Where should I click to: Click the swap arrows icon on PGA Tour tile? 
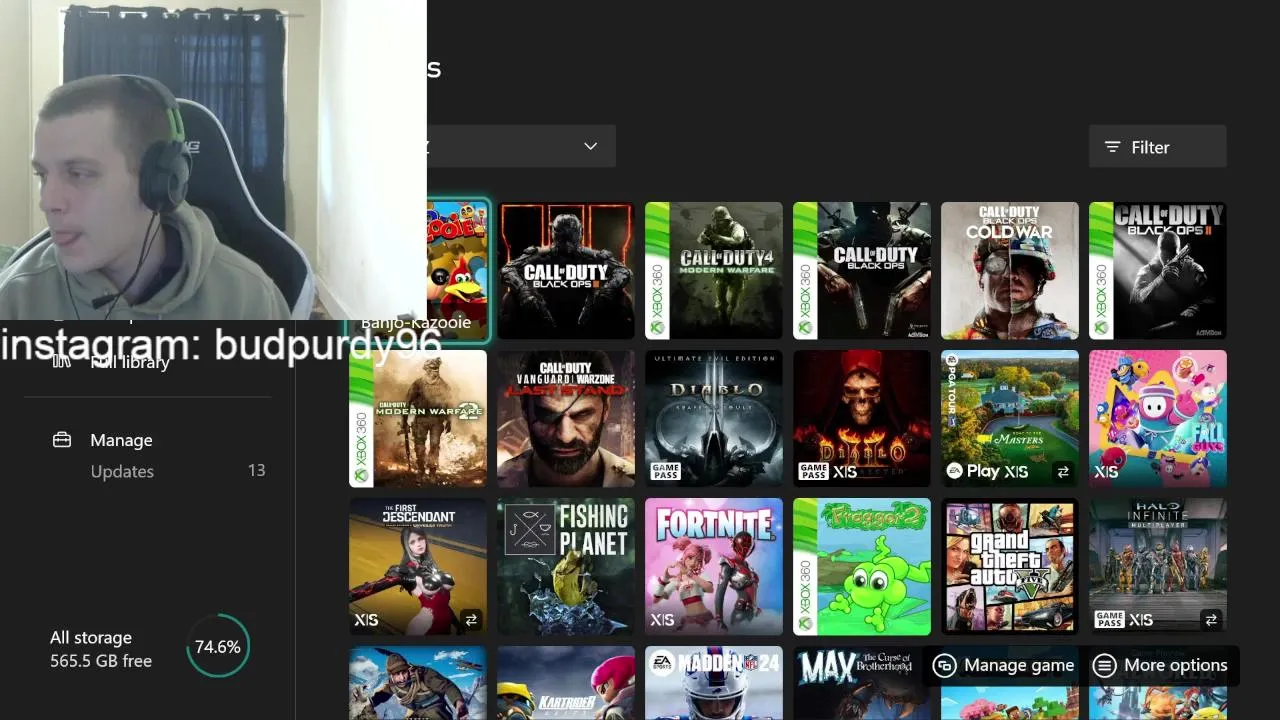click(1063, 472)
